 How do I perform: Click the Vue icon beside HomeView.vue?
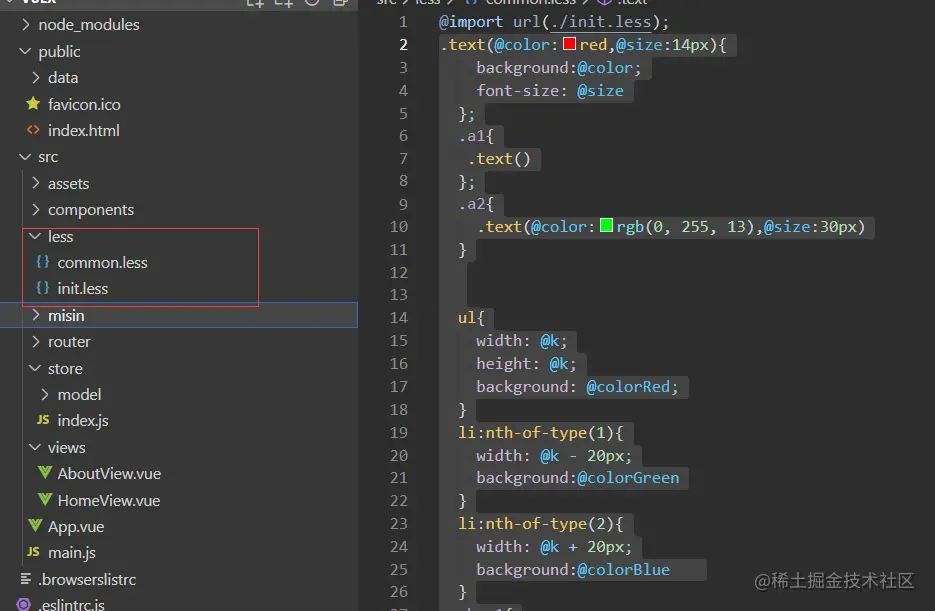[x=45, y=500]
